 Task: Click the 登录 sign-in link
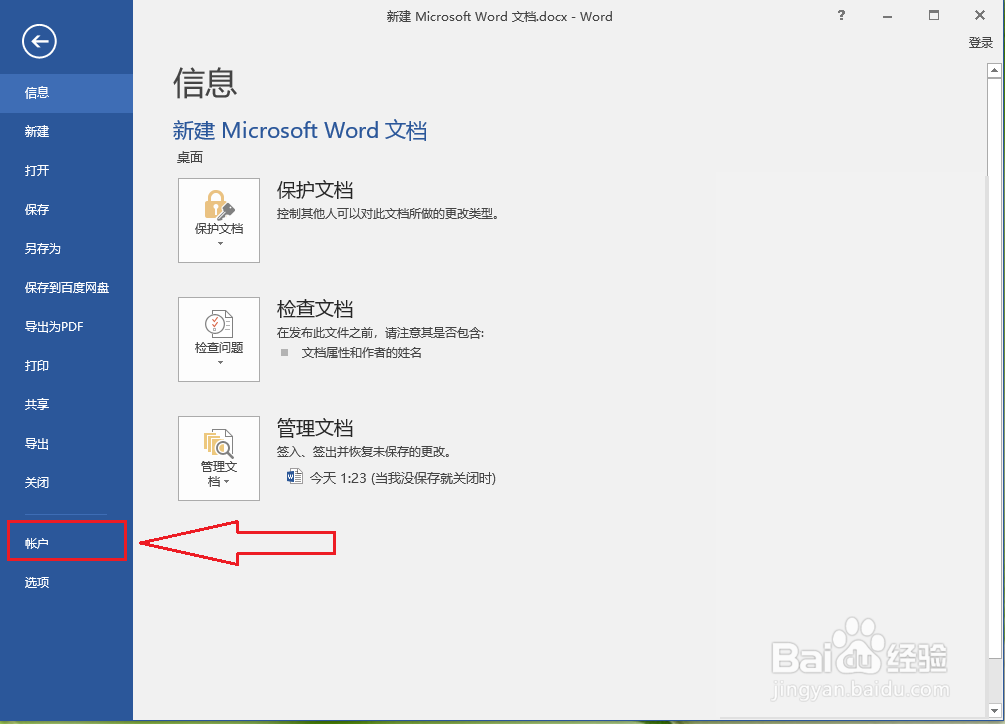980,43
